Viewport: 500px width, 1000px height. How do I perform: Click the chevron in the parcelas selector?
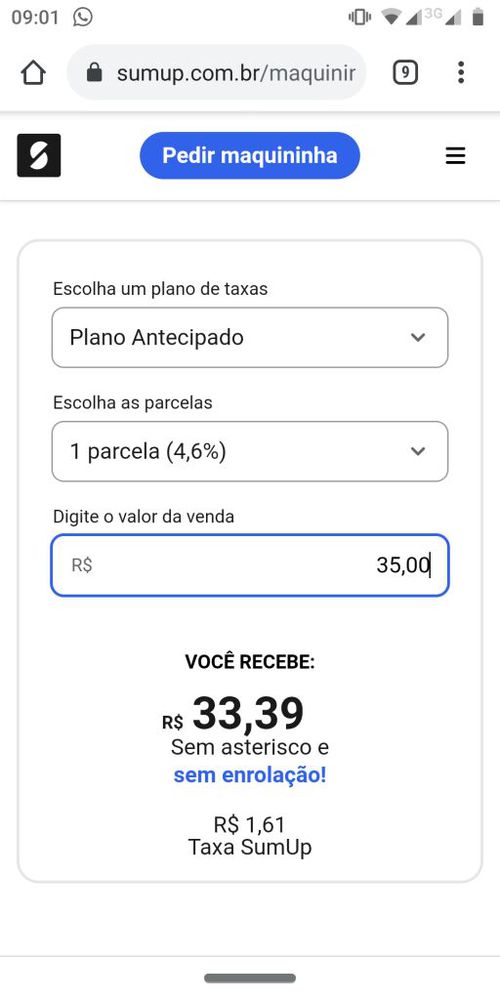pyautogui.click(x=418, y=452)
